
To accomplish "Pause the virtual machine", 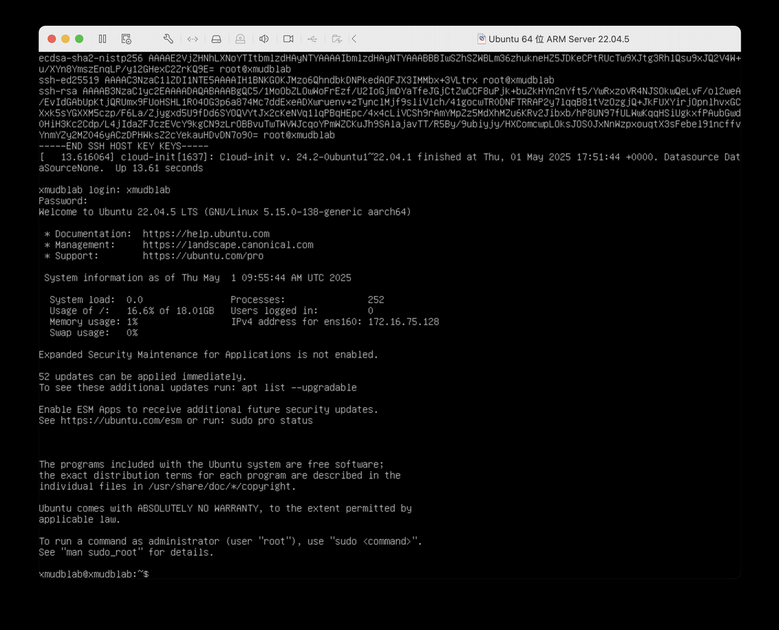I will coord(102,39).
